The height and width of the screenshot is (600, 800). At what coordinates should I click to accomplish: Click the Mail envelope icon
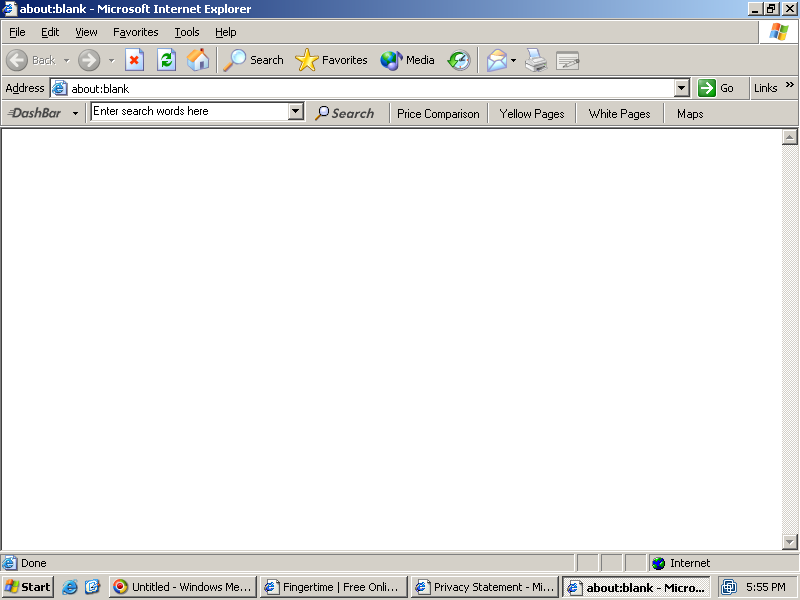click(496, 60)
